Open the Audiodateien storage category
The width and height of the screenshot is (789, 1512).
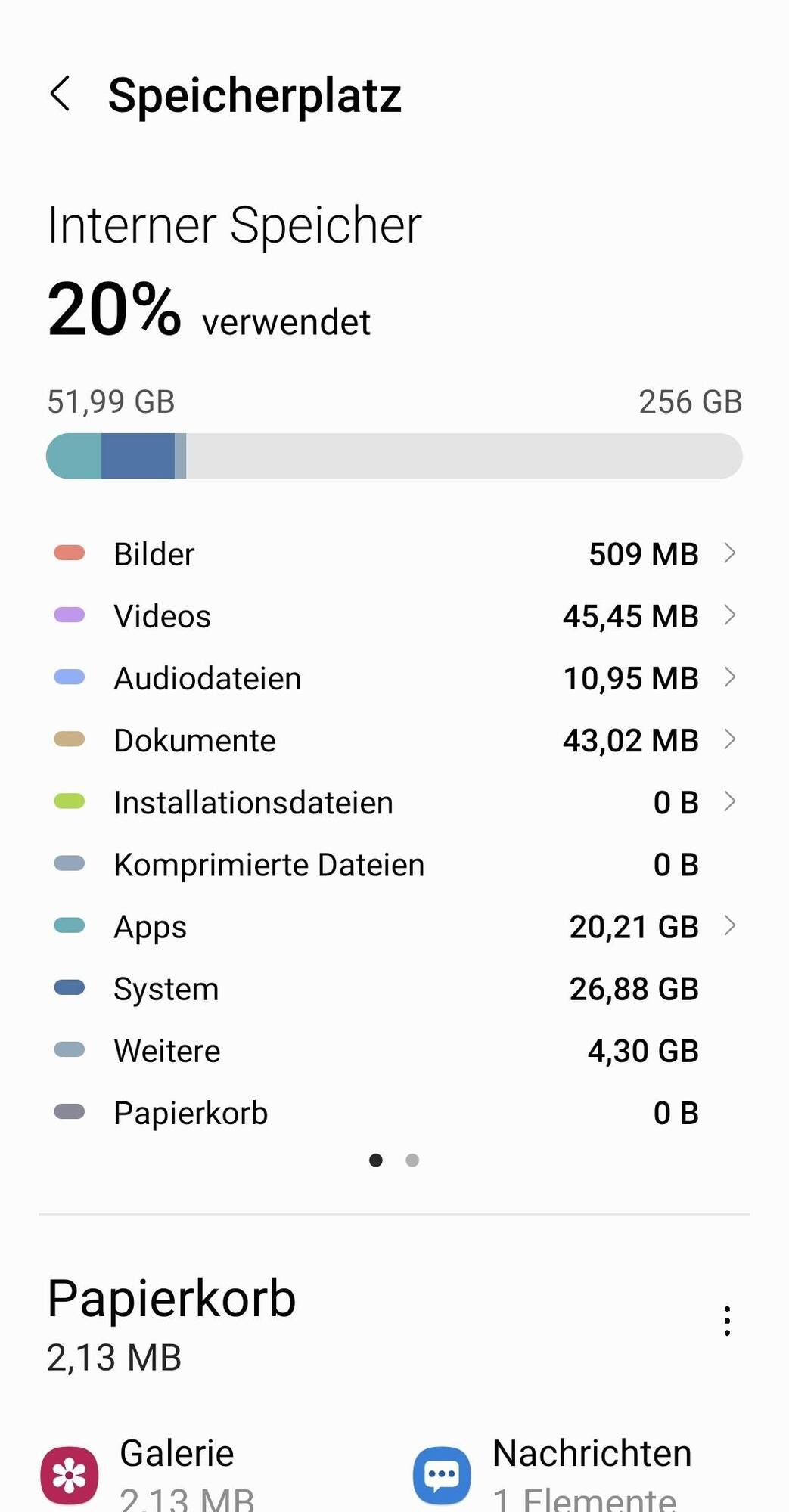pyautogui.click(x=394, y=677)
